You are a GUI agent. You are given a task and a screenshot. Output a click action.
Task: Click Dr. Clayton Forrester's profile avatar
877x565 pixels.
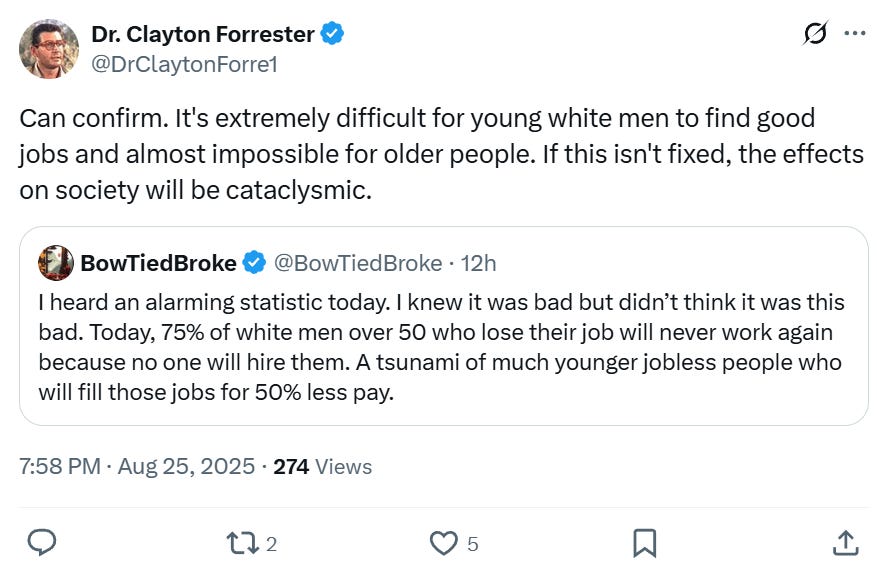tap(49, 48)
